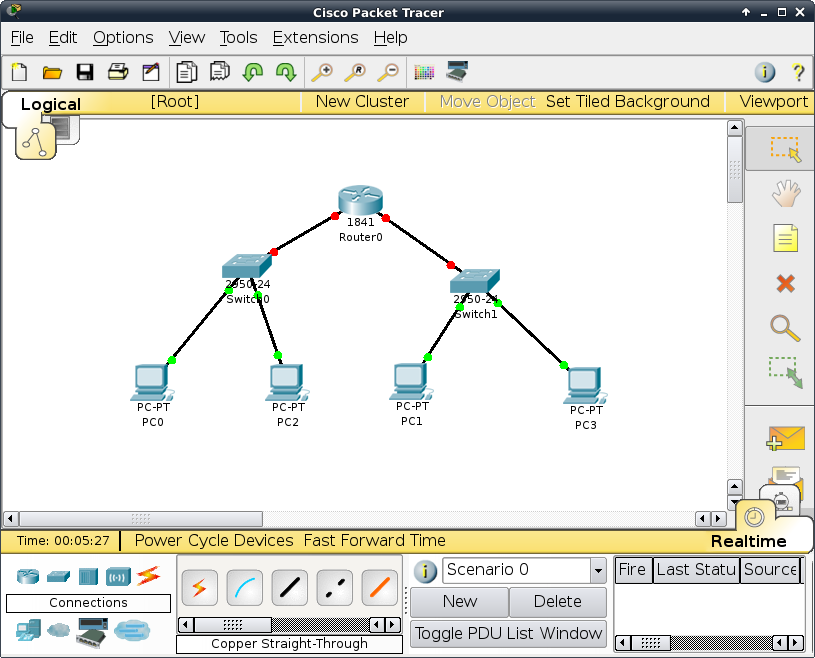The image size is (815, 658).
Task: Click the New scenario button
Action: [459, 601]
